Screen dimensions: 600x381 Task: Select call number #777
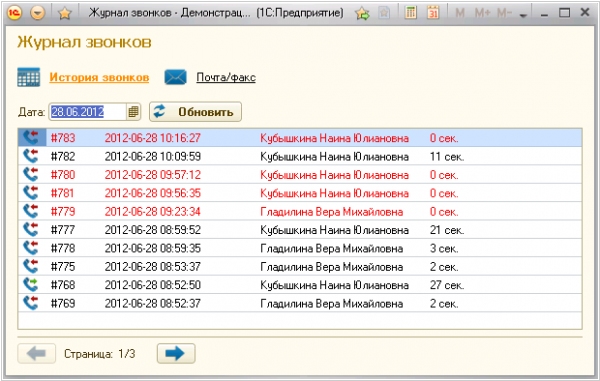point(63,230)
